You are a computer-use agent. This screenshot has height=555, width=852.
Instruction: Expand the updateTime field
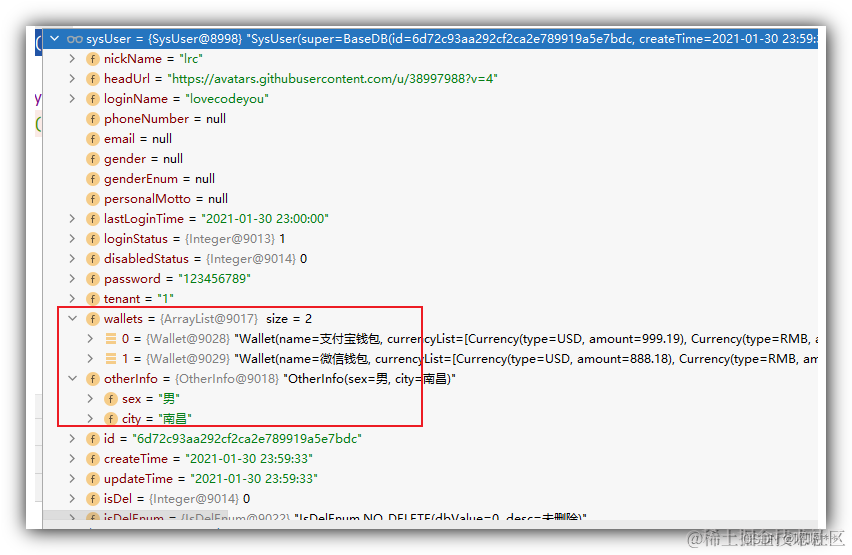[72, 478]
